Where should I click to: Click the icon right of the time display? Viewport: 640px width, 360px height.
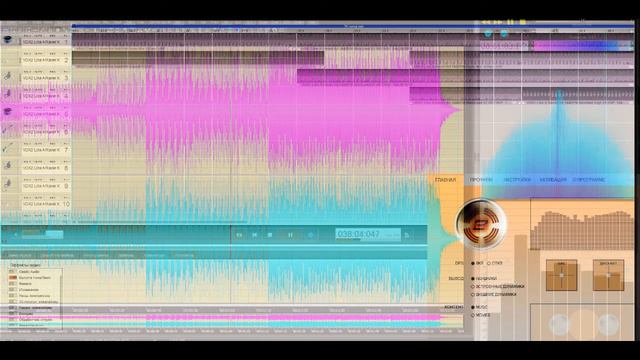(407, 235)
